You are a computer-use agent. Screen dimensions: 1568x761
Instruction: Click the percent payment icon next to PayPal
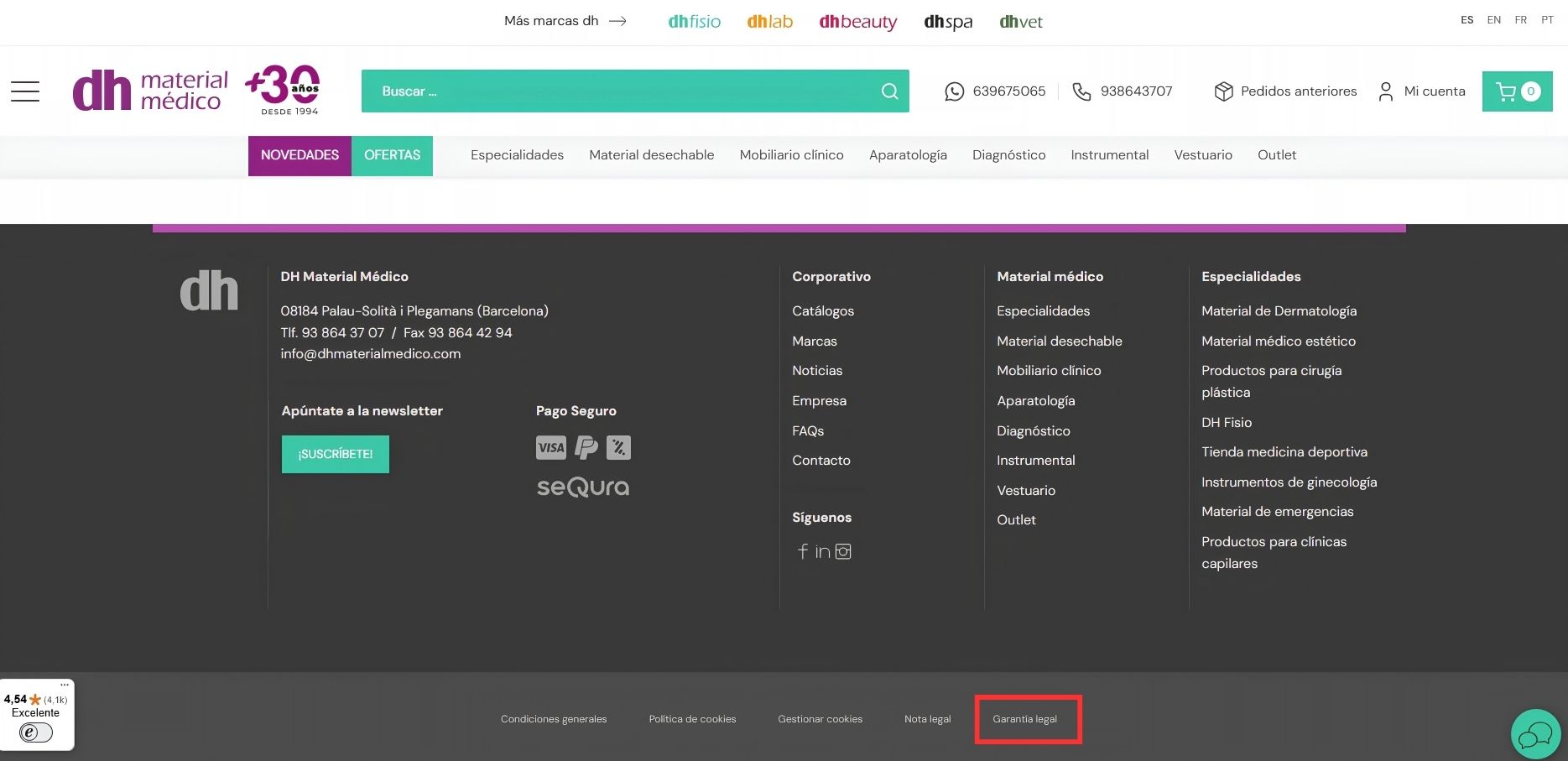point(618,447)
